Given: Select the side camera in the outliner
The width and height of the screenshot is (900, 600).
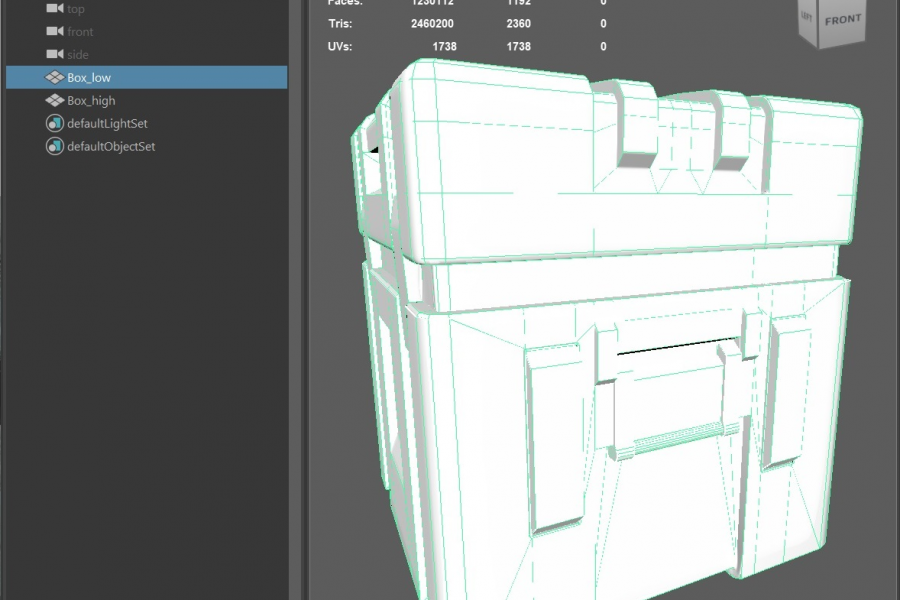Looking at the screenshot, I should pos(77,55).
